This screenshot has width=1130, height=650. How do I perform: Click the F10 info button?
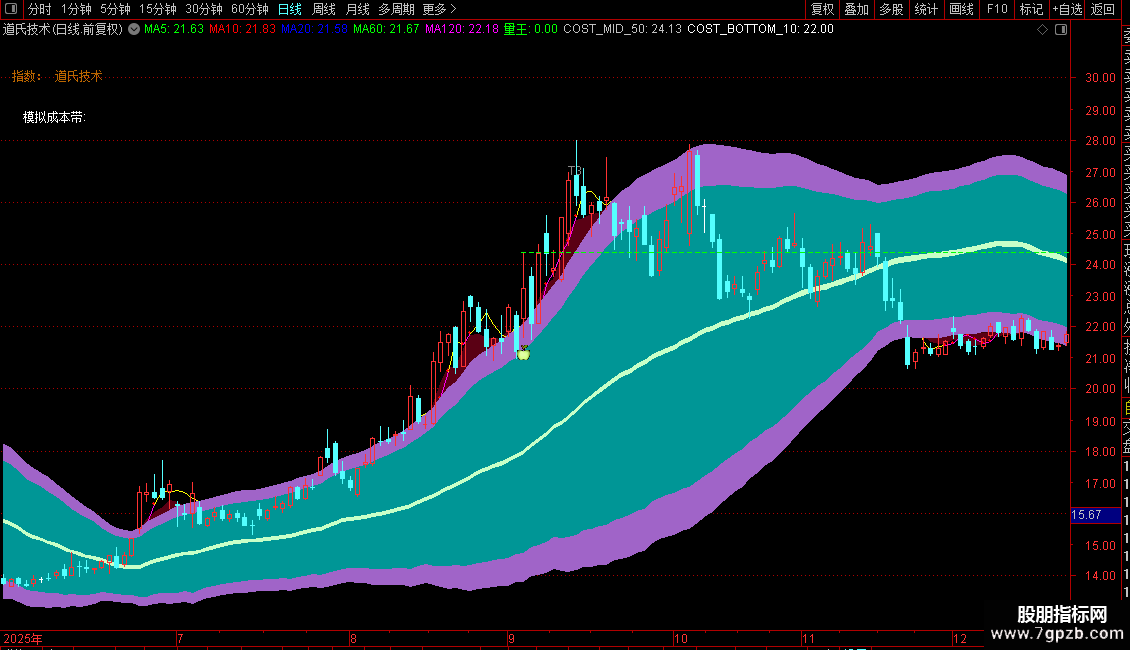coord(997,9)
